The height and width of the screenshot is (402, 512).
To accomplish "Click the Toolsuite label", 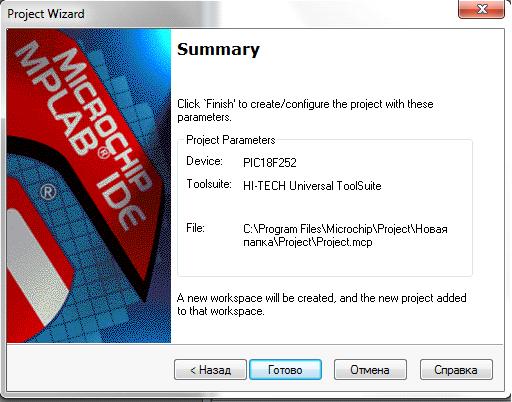I will point(209,184).
